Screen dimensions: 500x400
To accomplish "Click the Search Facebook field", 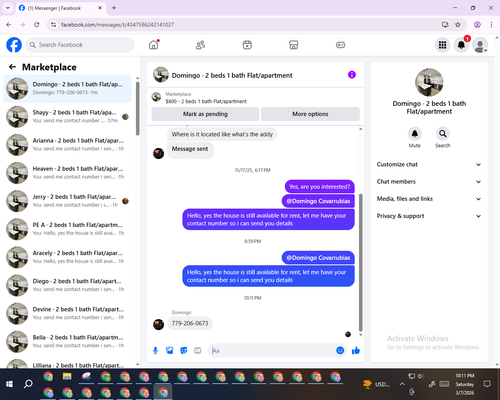I will 80,45.
